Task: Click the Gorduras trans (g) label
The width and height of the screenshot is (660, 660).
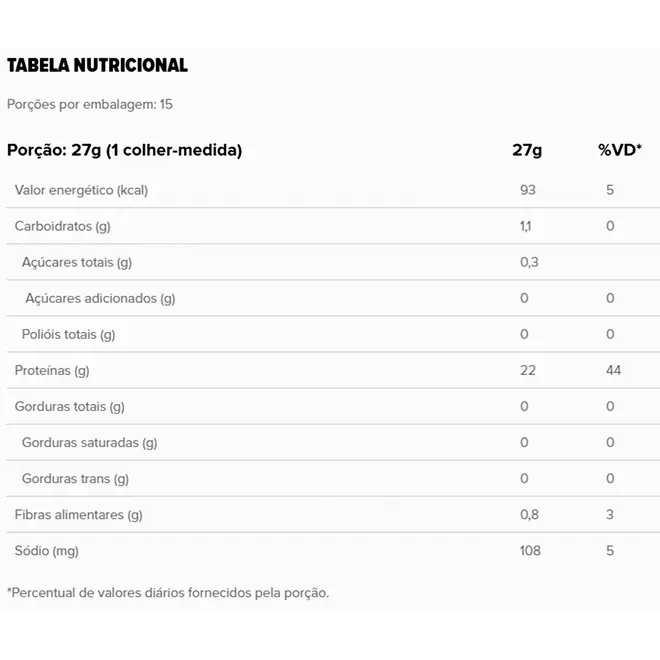Action: (75, 479)
